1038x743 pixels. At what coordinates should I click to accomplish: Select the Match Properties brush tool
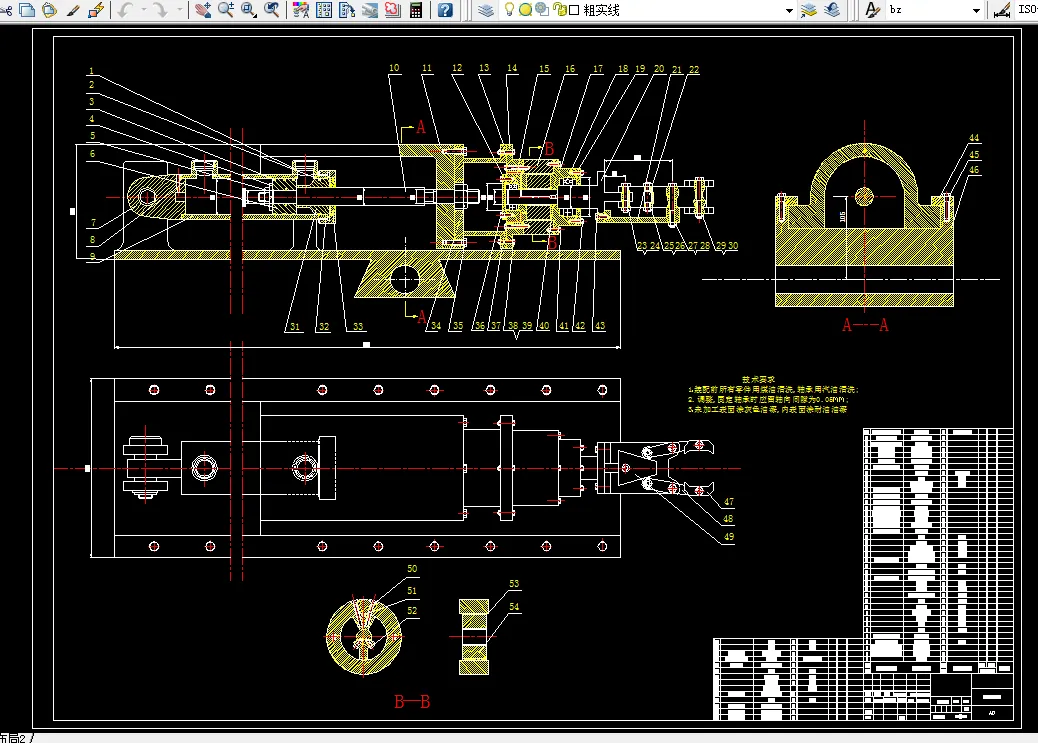coord(73,10)
